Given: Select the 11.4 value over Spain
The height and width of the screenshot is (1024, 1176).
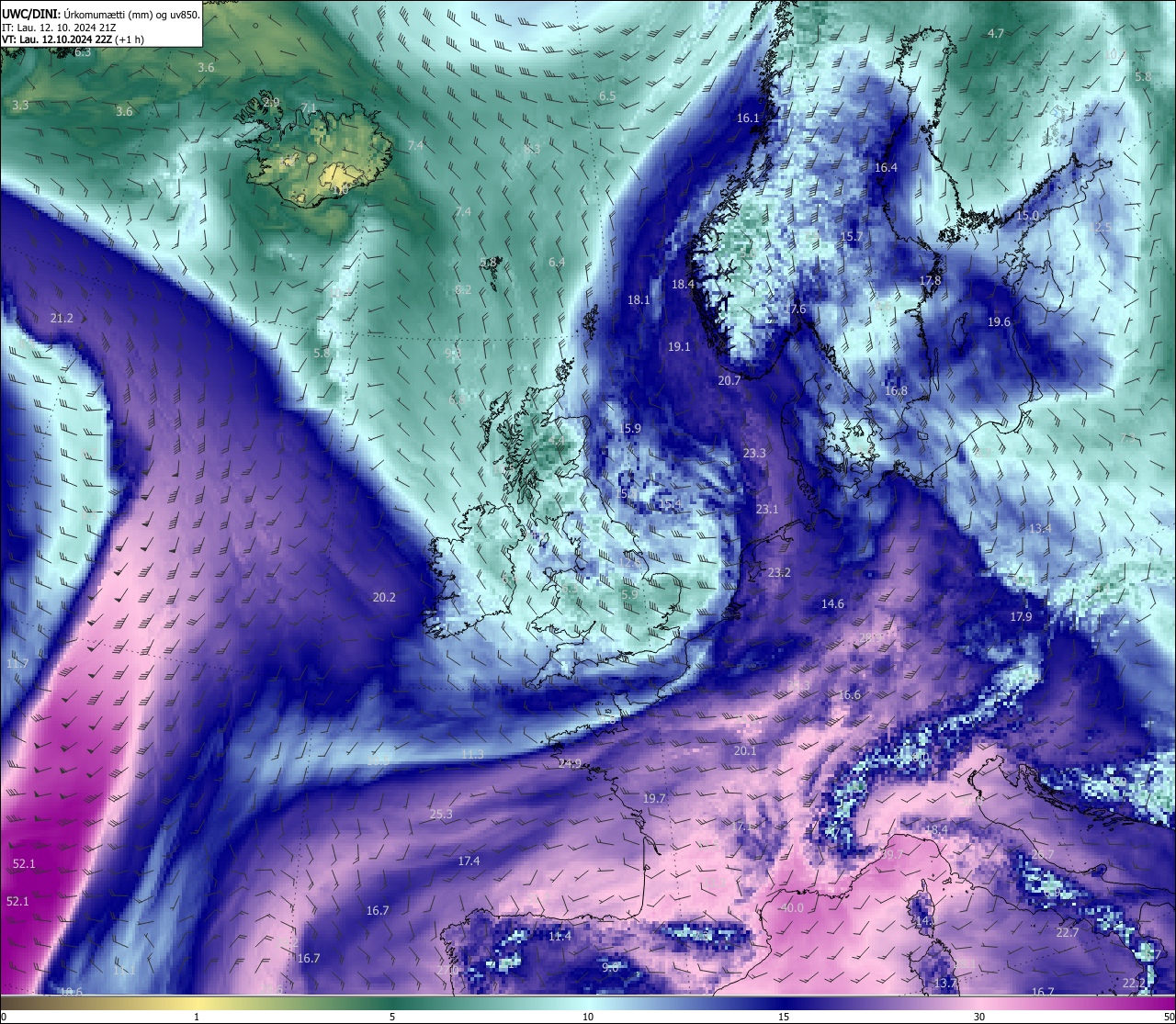Looking at the screenshot, I should pyautogui.click(x=560, y=936).
